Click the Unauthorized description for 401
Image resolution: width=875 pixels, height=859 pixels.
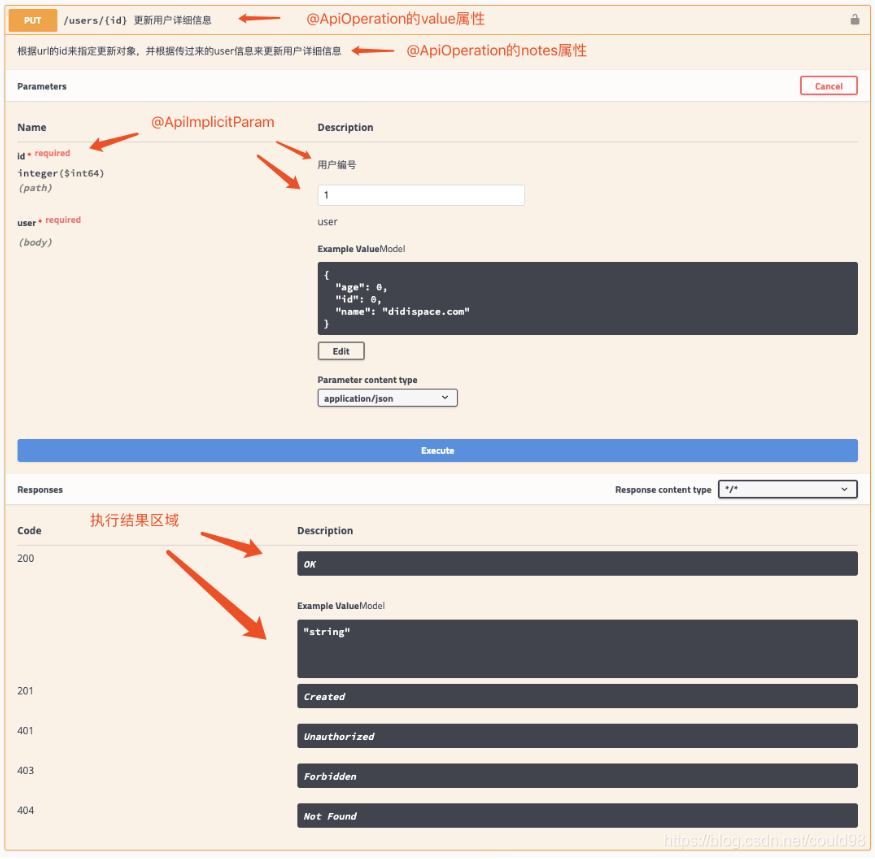[577, 736]
